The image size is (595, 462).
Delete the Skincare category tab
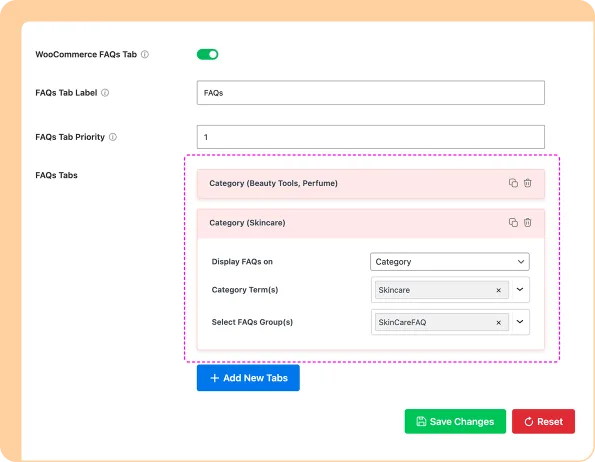[527, 222]
